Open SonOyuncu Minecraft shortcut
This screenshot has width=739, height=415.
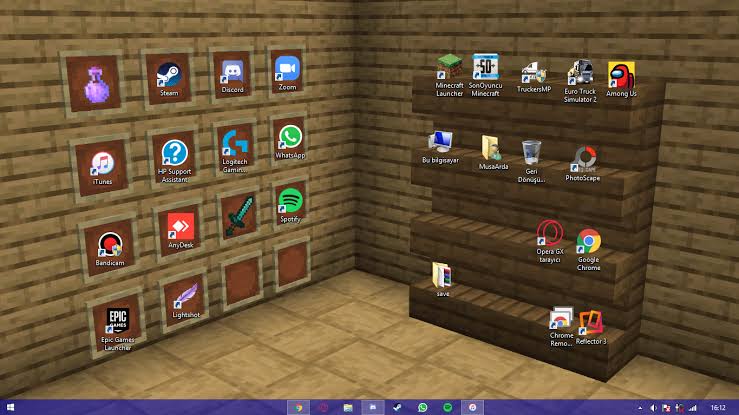pos(485,75)
